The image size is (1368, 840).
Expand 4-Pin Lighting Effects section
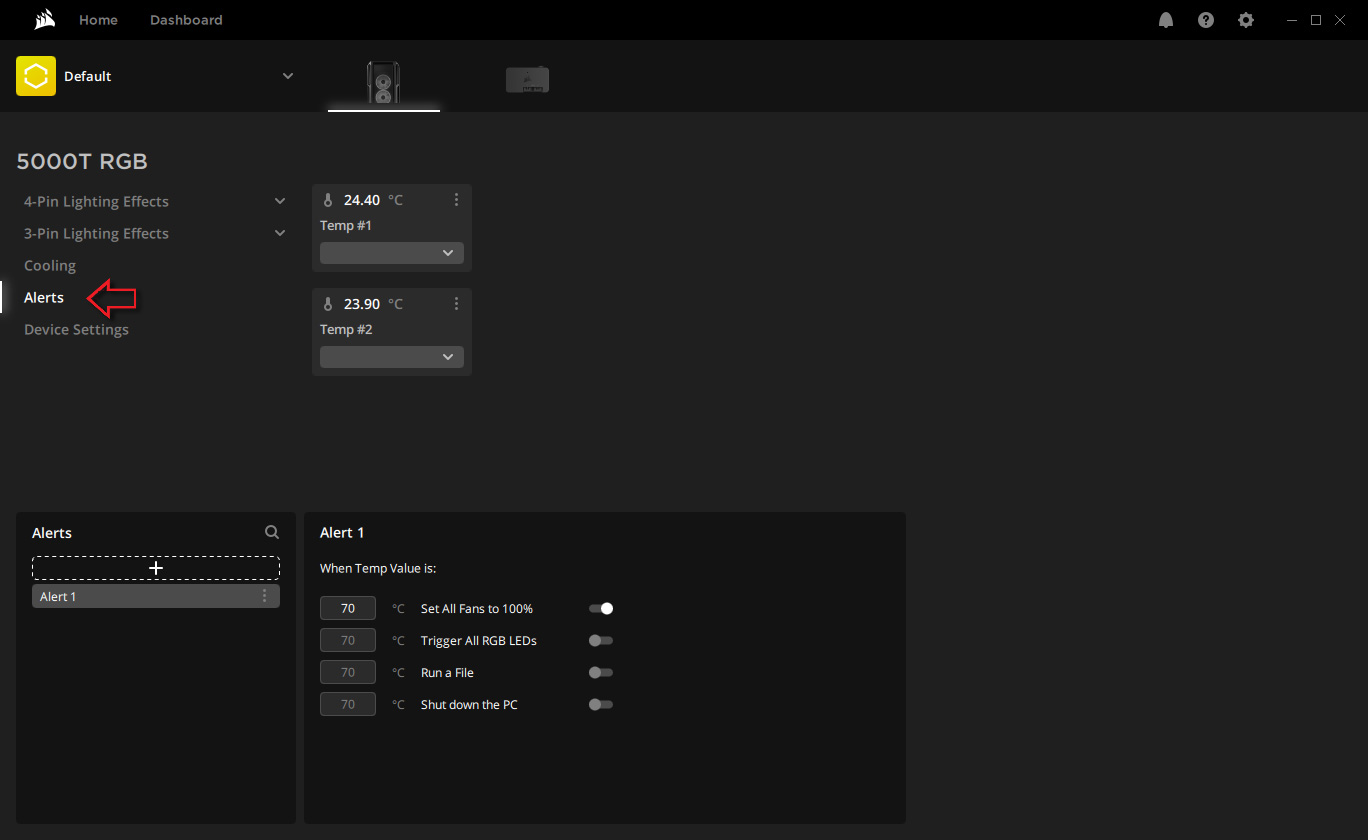(x=280, y=201)
